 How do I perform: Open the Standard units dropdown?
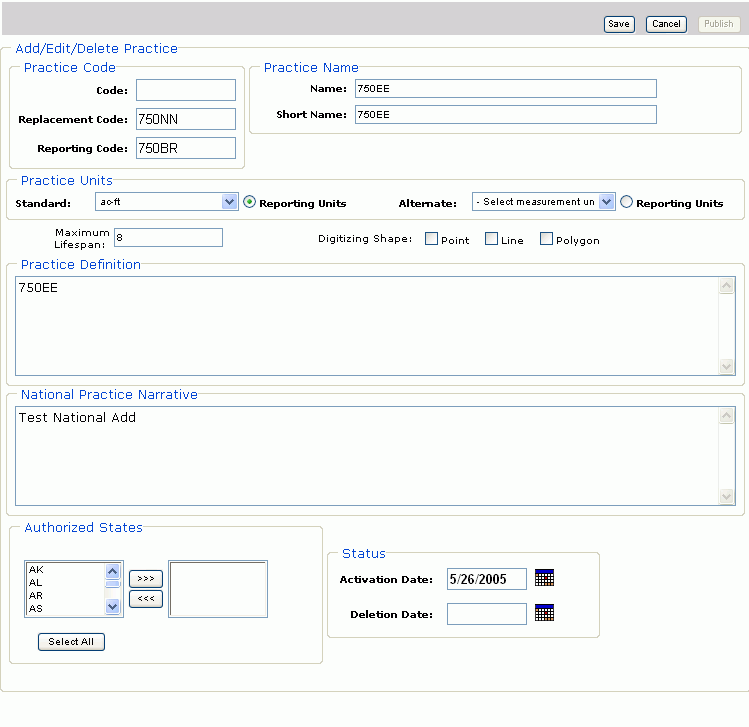167,202
